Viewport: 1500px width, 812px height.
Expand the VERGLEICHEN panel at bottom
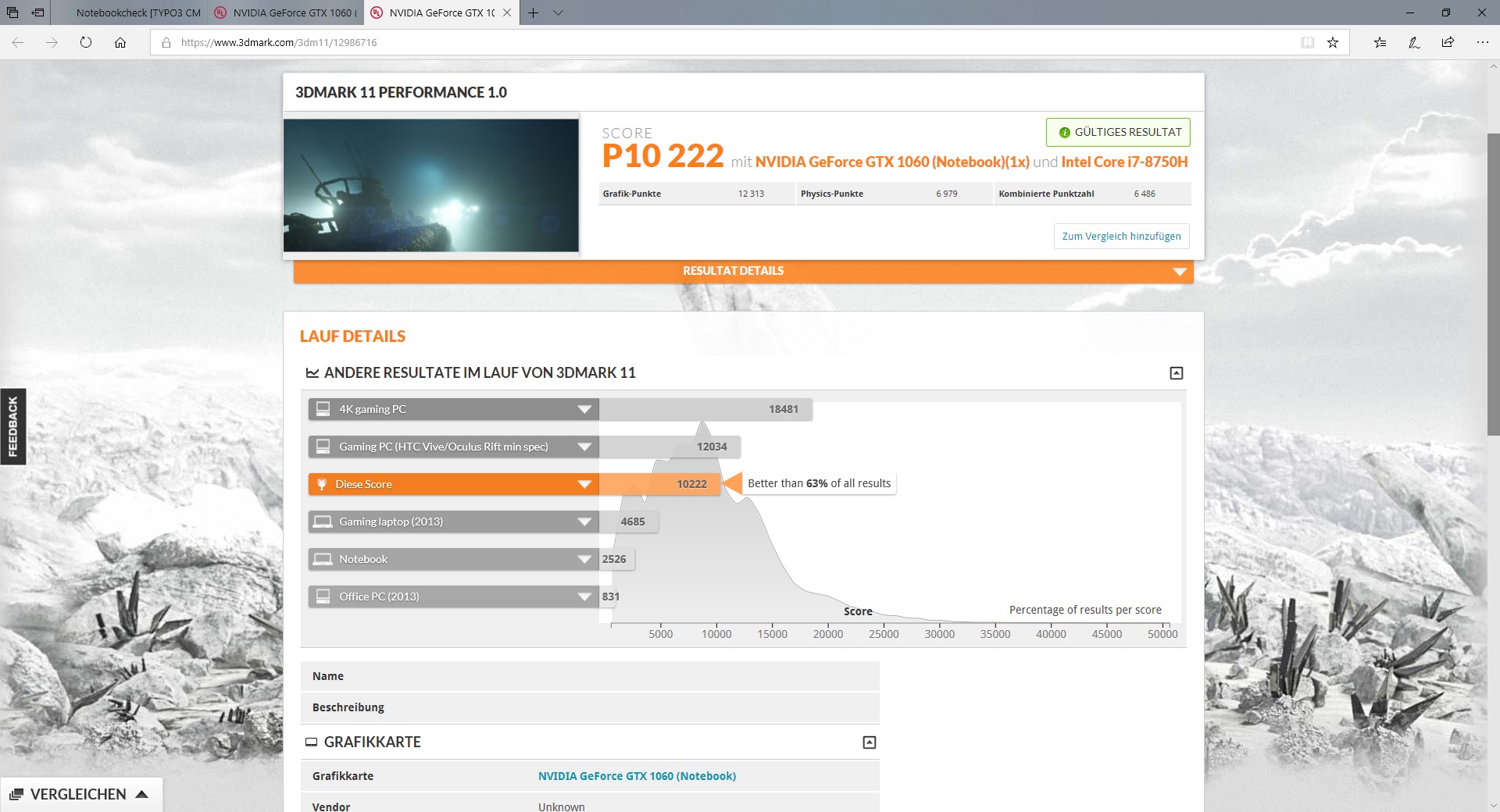pos(81,795)
